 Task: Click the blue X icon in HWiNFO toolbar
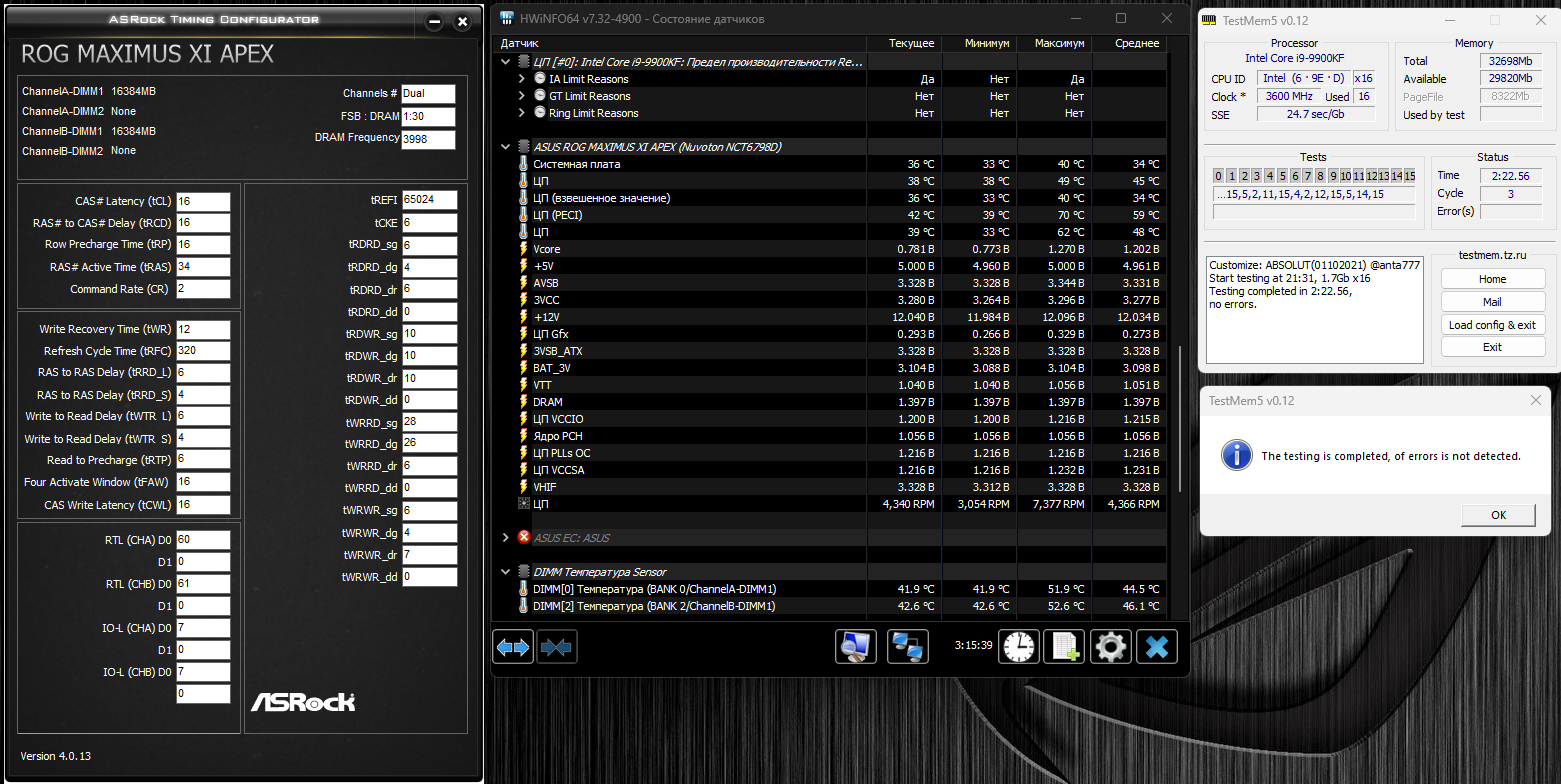1157,647
